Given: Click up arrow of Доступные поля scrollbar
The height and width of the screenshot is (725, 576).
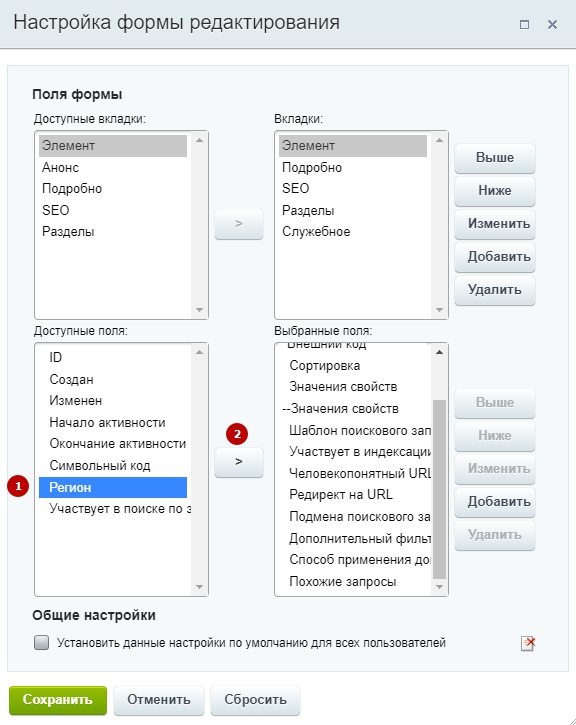Looking at the screenshot, I should coord(199,352).
